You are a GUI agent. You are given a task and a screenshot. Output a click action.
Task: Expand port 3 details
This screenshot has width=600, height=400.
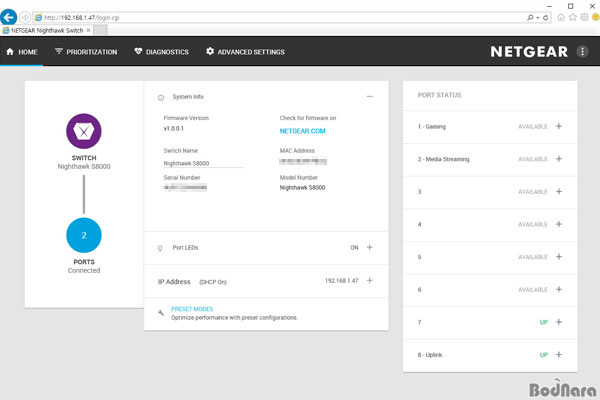[559, 191]
